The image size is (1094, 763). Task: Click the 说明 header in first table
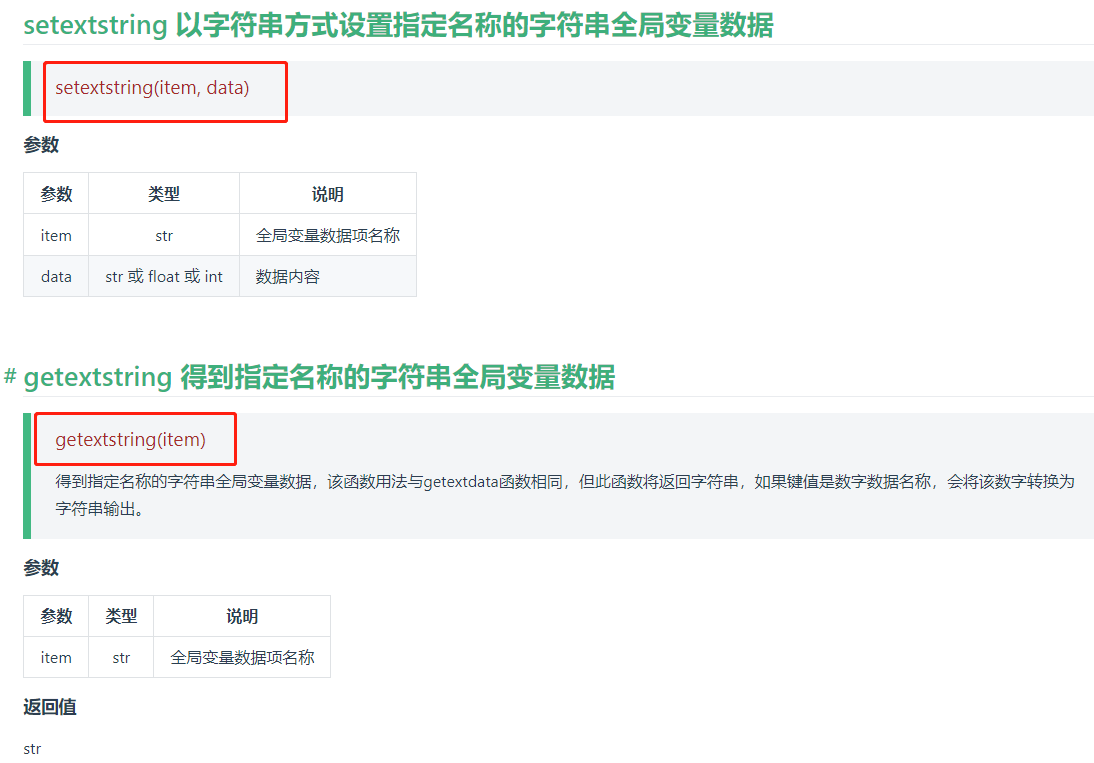[328, 194]
